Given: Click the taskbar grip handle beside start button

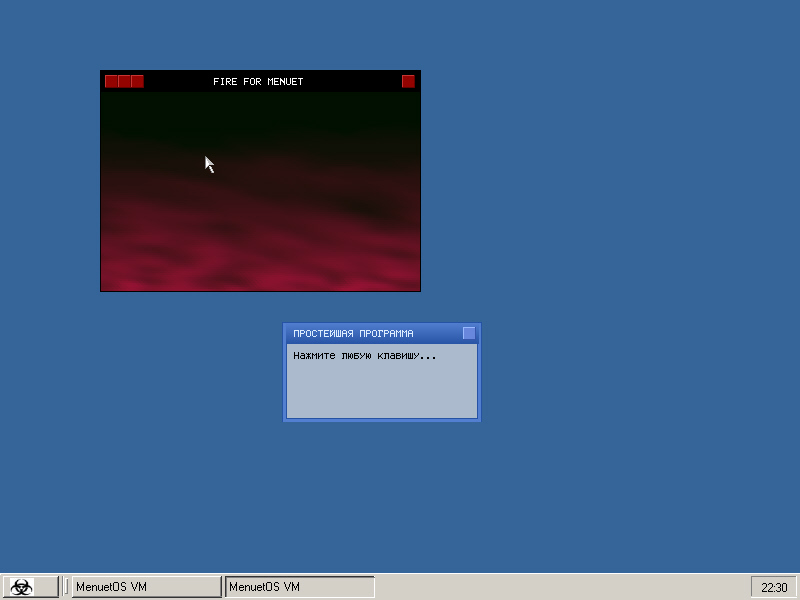Looking at the screenshot, I should tap(66, 587).
